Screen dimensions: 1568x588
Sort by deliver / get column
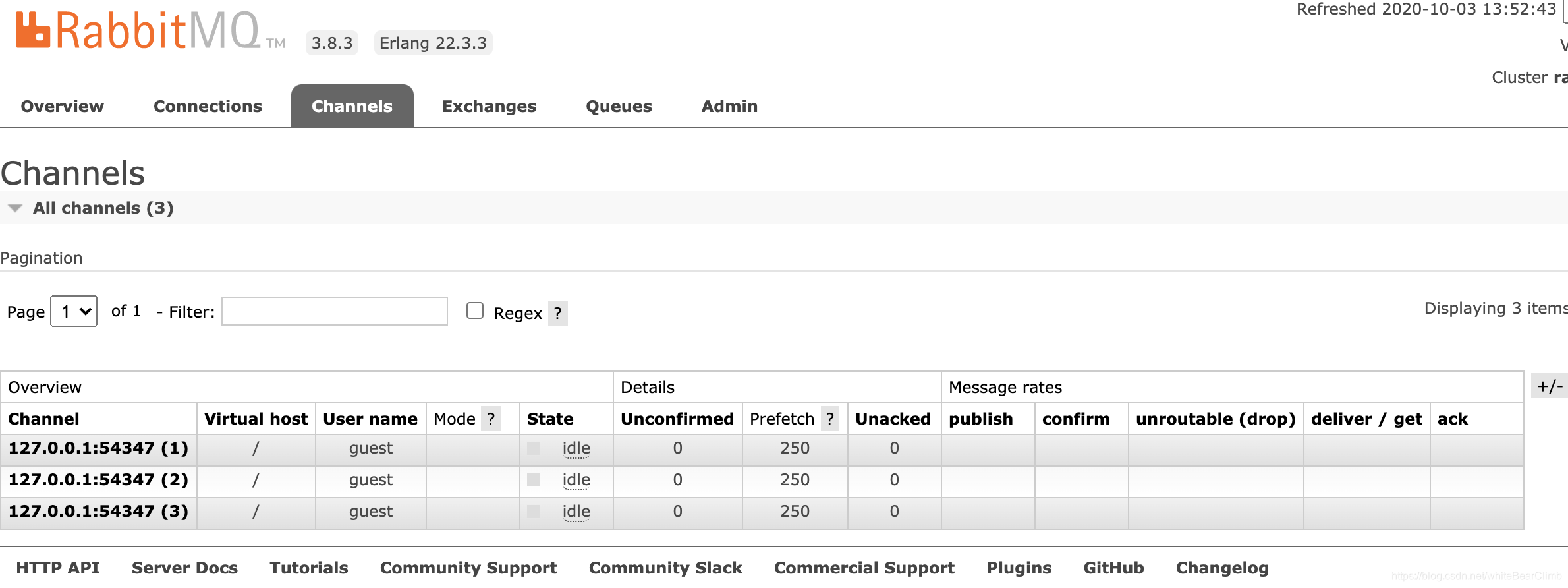pyautogui.click(x=1366, y=419)
